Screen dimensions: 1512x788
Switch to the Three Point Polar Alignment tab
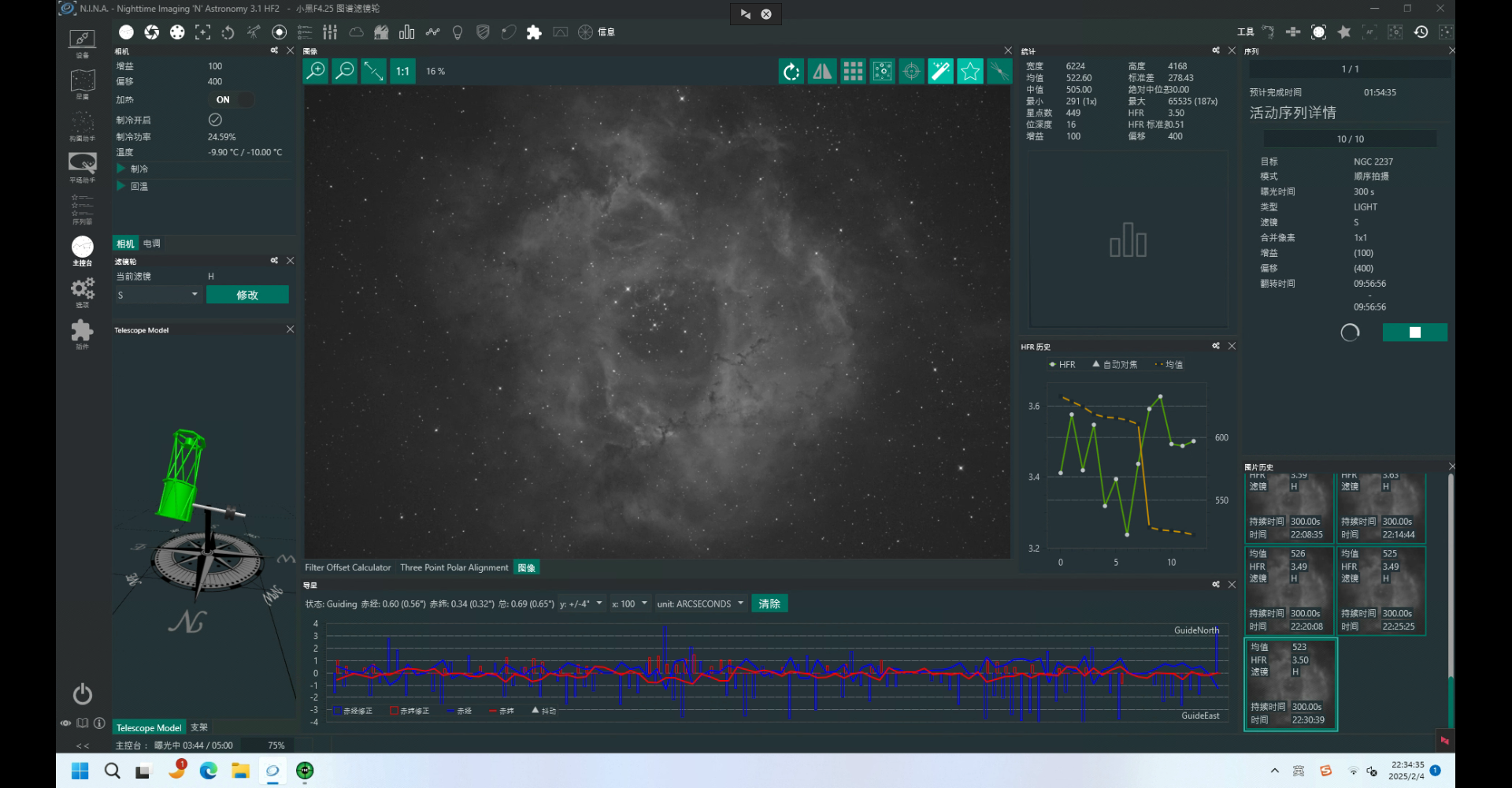click(x=454, y=567)
